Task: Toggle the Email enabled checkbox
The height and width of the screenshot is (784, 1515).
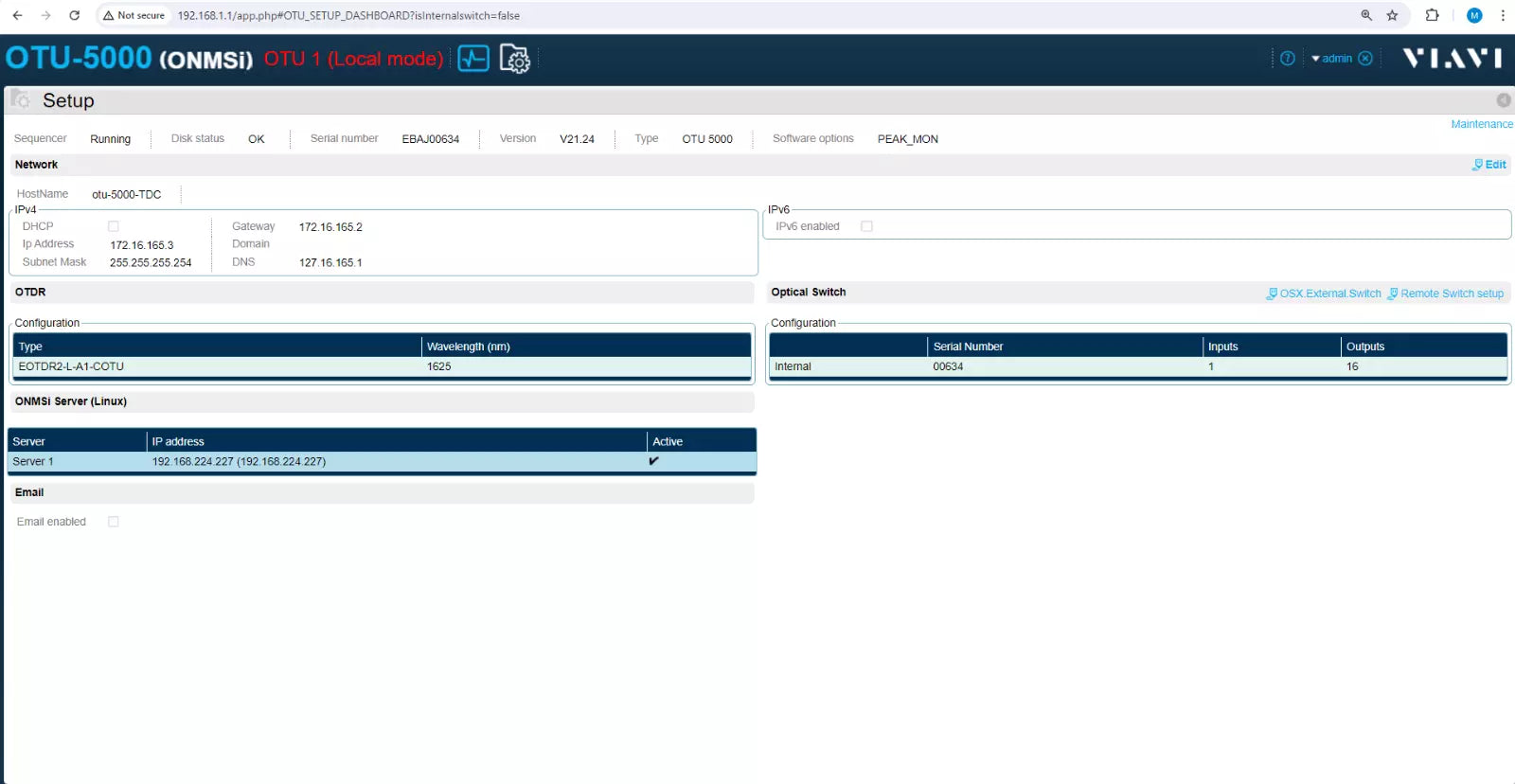Action: pos(114,522)
